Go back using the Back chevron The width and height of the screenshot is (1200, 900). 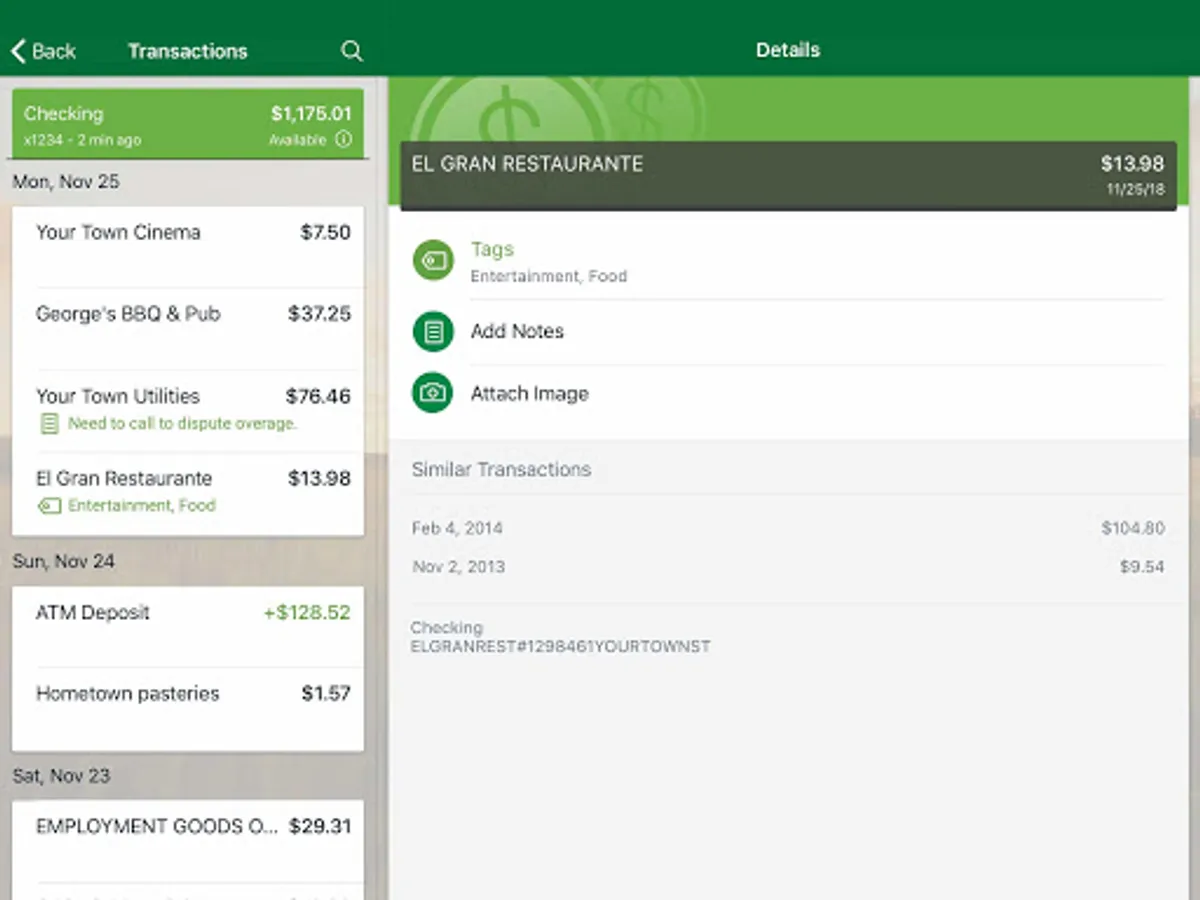18,51
